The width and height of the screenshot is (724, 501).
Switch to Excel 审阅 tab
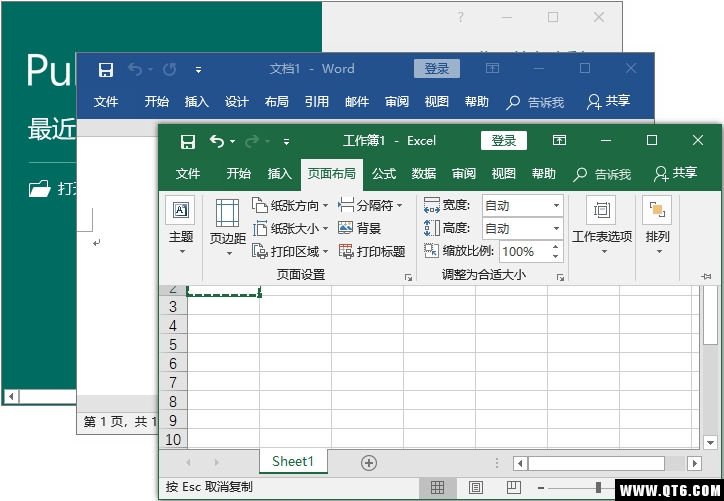click(x=464, y=174)
